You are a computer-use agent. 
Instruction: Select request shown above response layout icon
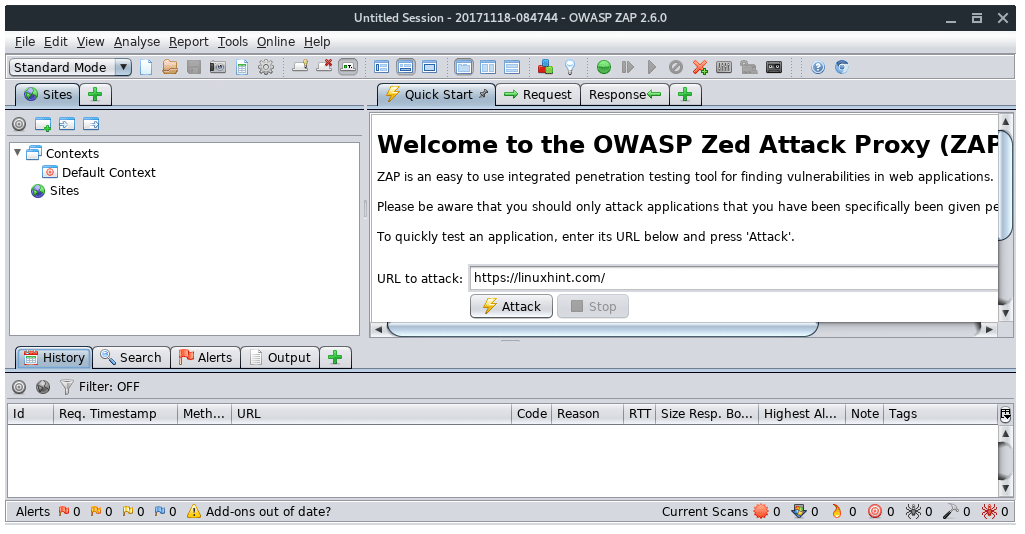512,67
